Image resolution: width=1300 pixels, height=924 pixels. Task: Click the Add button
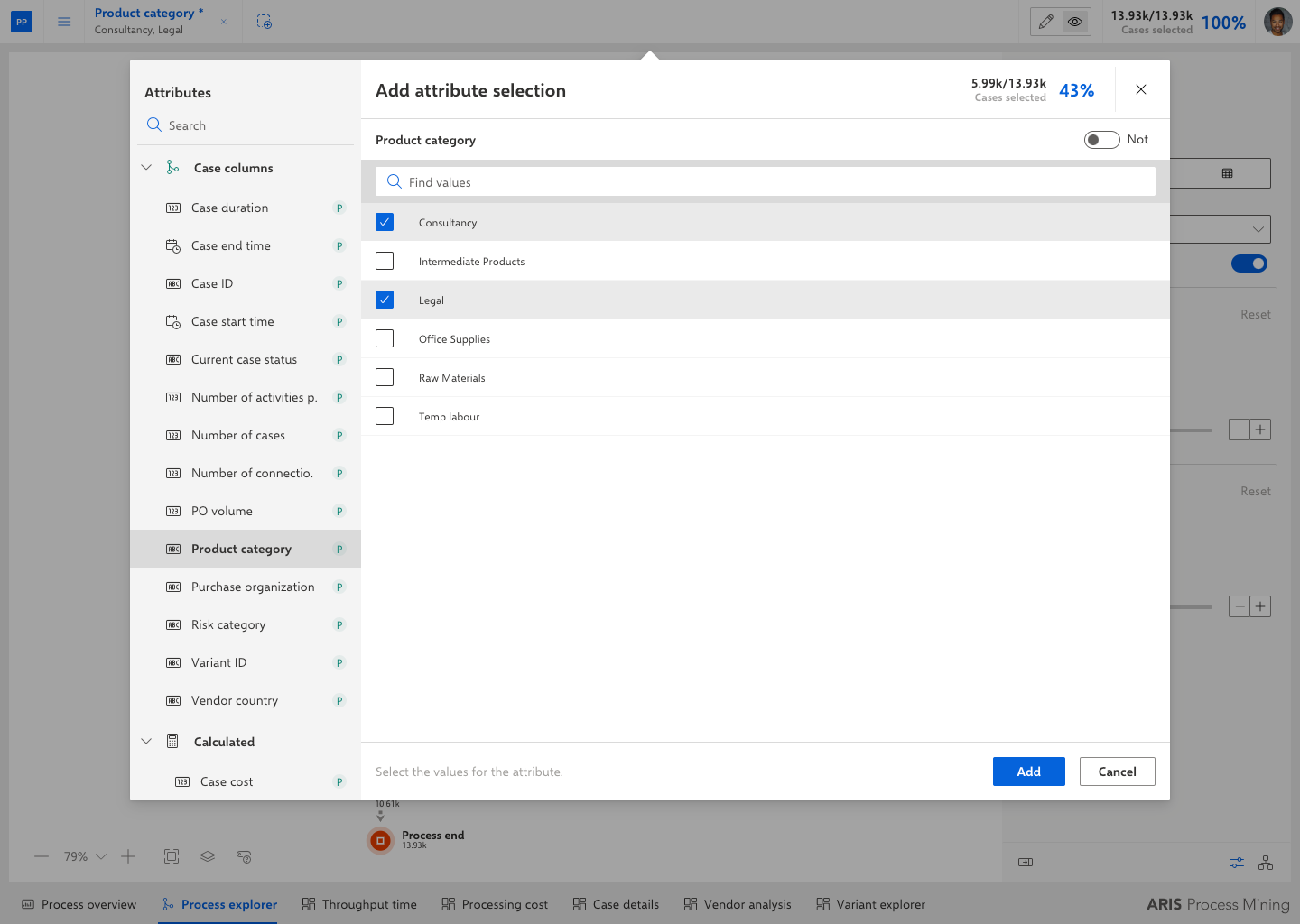click(x=1029, y=772)
